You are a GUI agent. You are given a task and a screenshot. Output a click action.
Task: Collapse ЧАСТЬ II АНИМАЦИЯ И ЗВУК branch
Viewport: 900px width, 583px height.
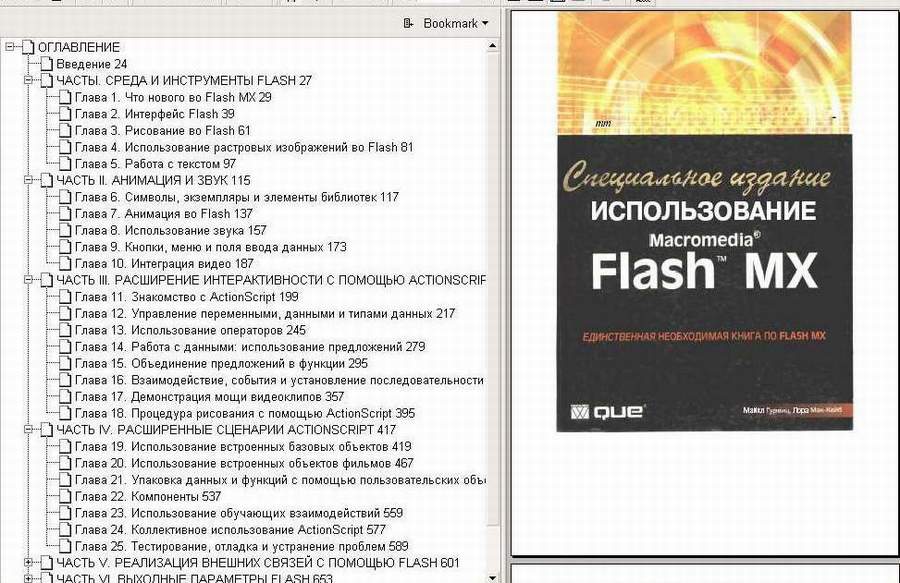[x=28, y=180]
